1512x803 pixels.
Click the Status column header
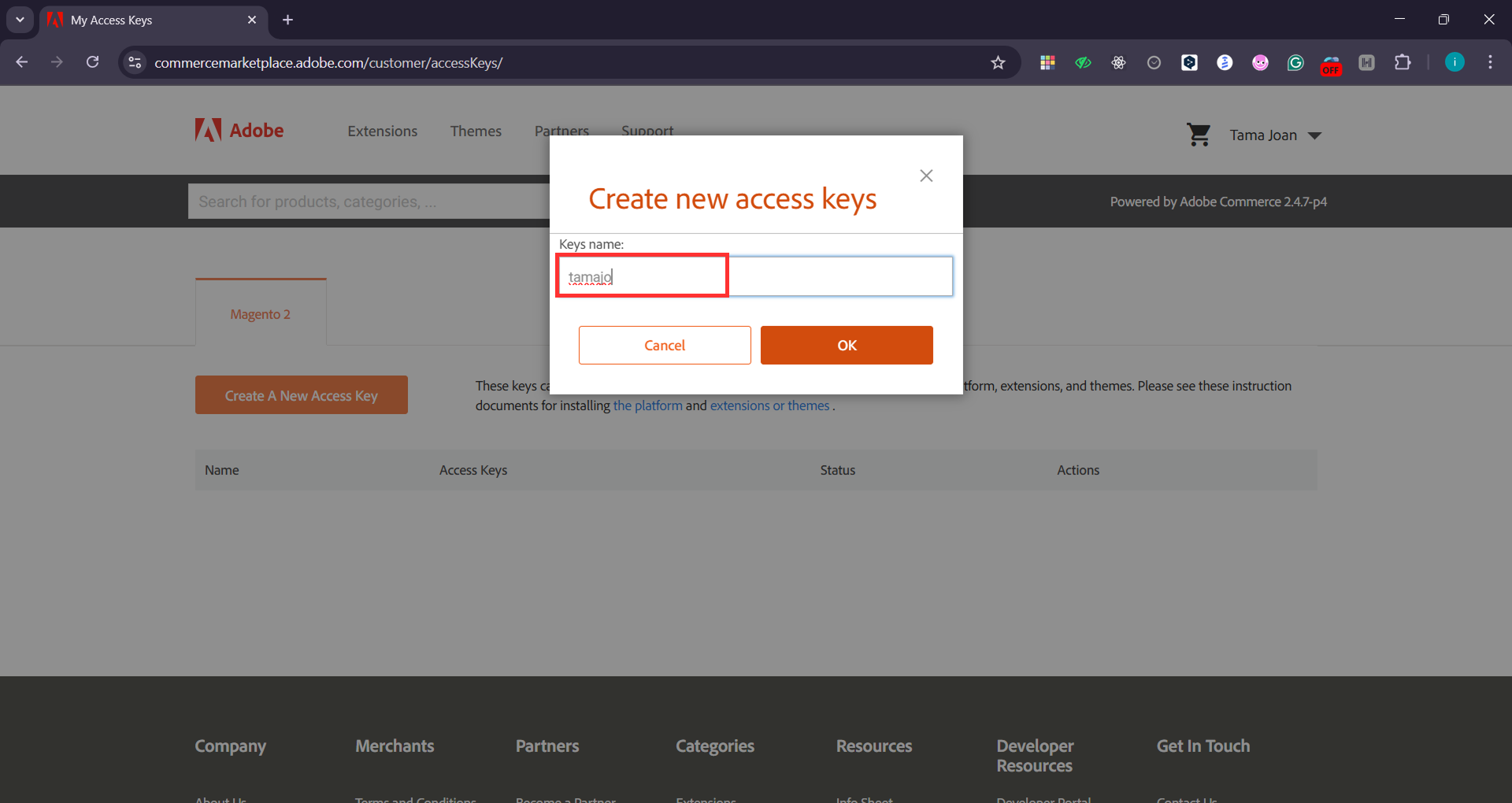click(838, 470)
